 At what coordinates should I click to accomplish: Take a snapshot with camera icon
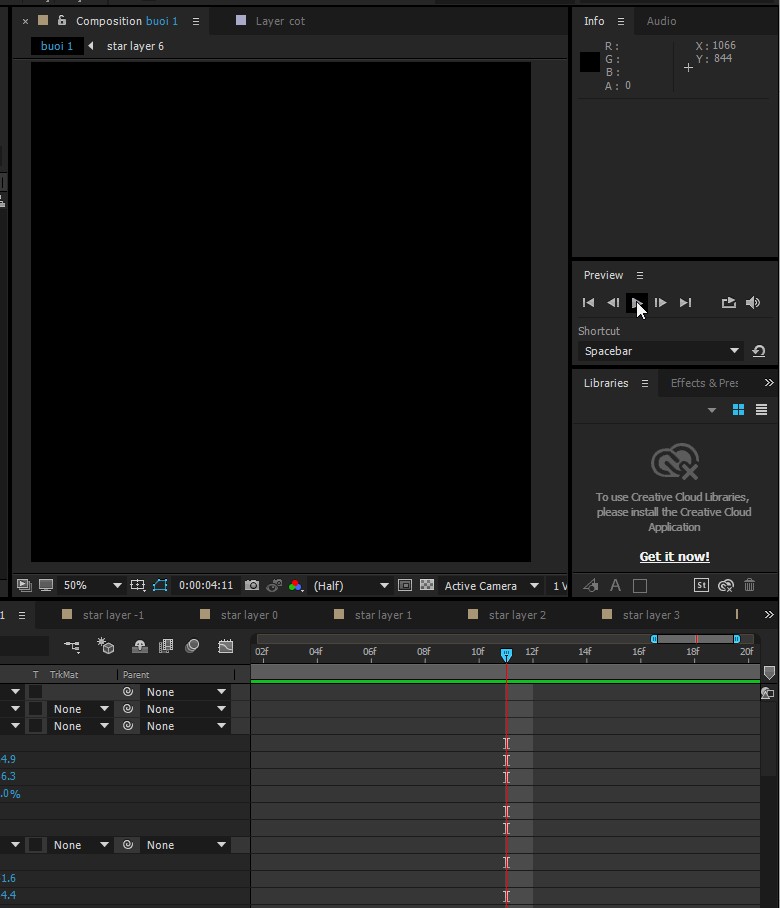tap(252, 585)
